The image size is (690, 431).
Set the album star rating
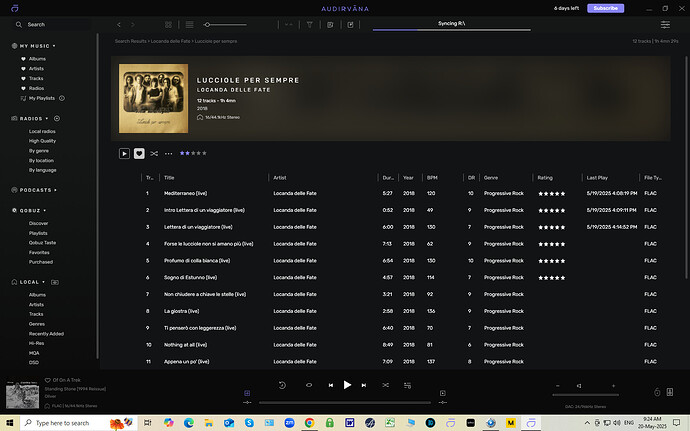[x=193, y=153]
